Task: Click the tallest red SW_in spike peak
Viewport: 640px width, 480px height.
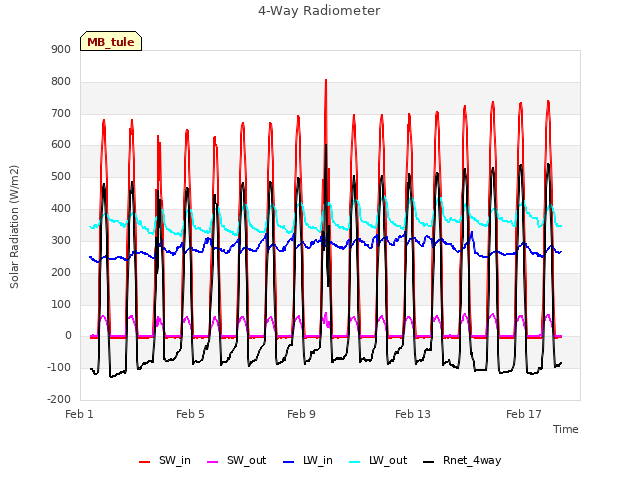Action: 326,80
